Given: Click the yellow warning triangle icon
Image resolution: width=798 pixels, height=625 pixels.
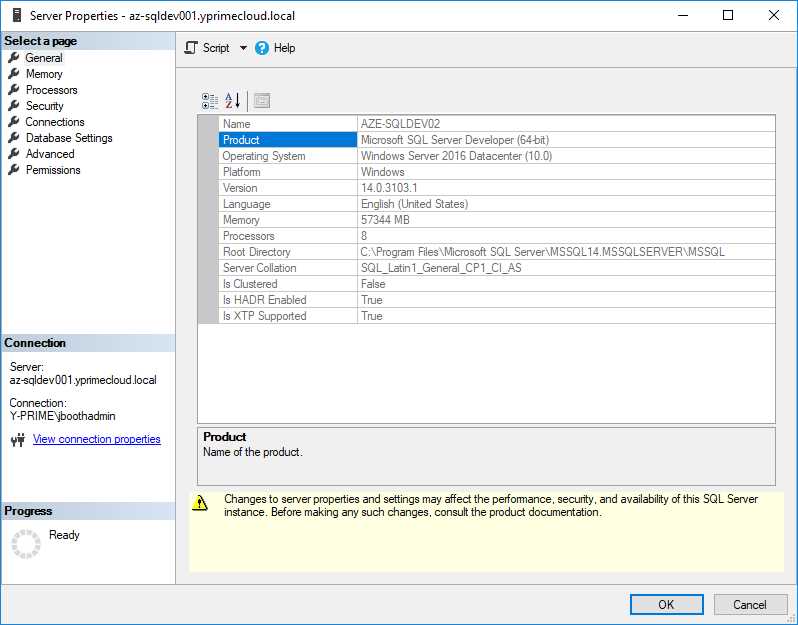Looking at the screenshot, I should (x=200, y=503).
